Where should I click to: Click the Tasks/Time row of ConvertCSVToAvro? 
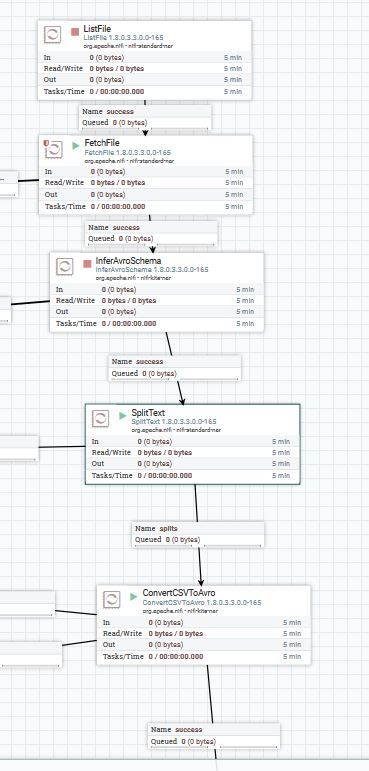pyautogui.click(x=204, y=656)
